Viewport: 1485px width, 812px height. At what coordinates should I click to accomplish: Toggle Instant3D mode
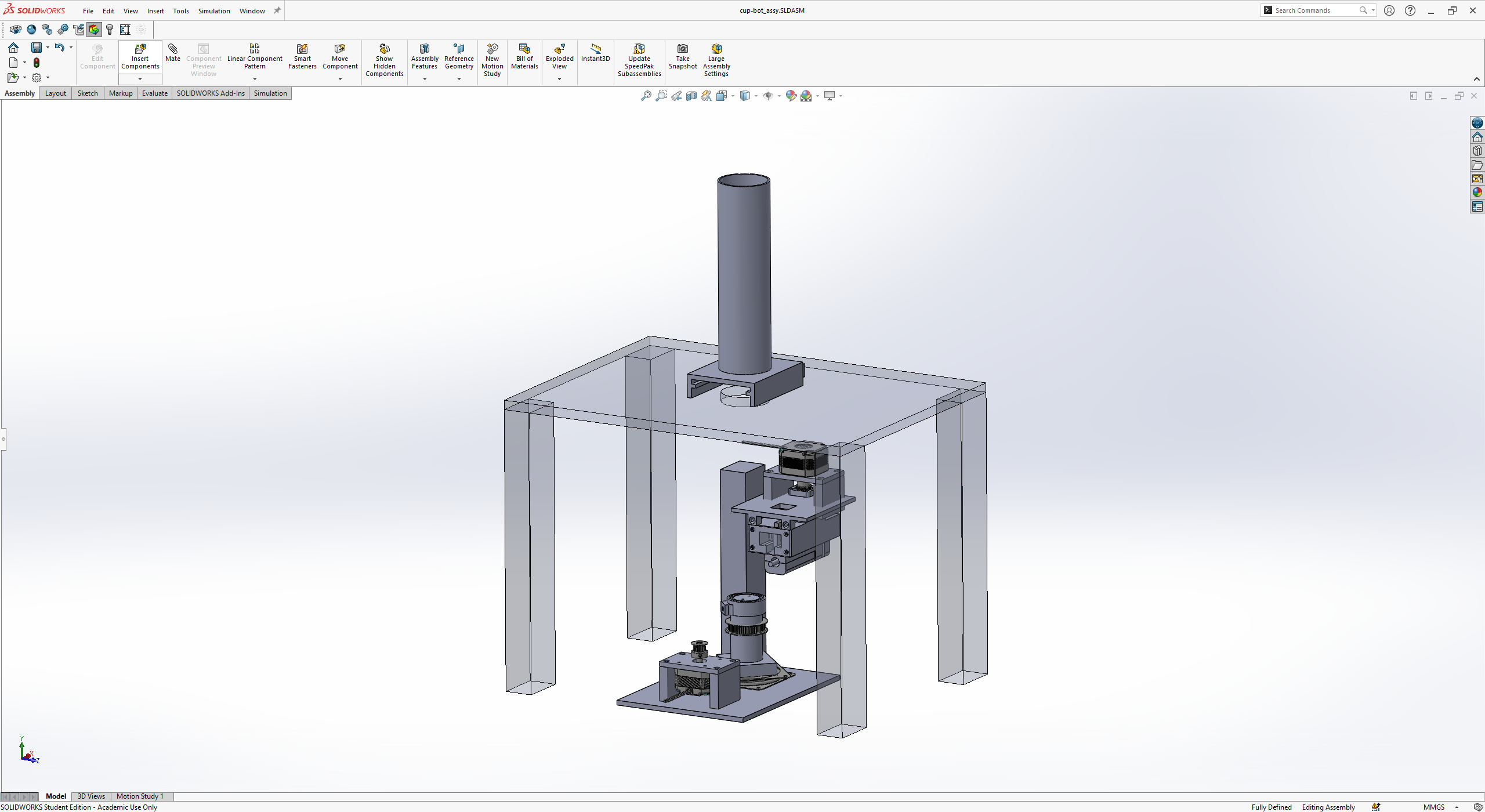pos(595,52)
